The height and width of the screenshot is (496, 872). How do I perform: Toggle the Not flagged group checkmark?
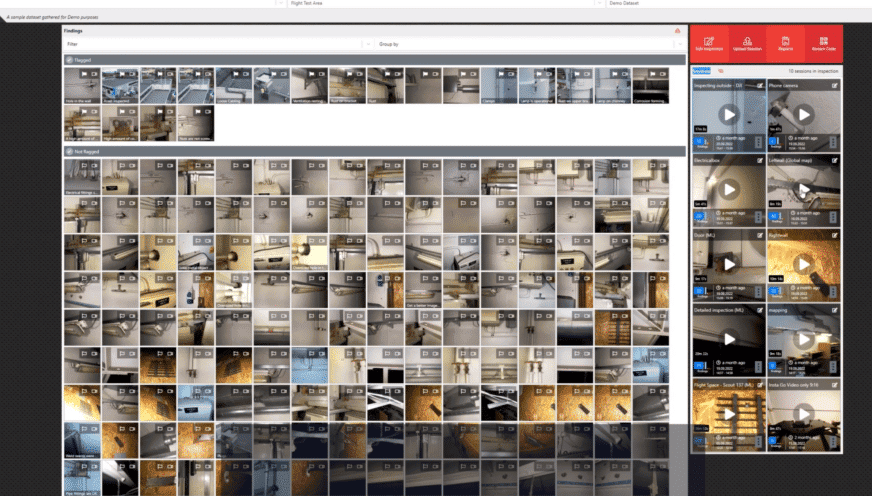click(69, 151)
